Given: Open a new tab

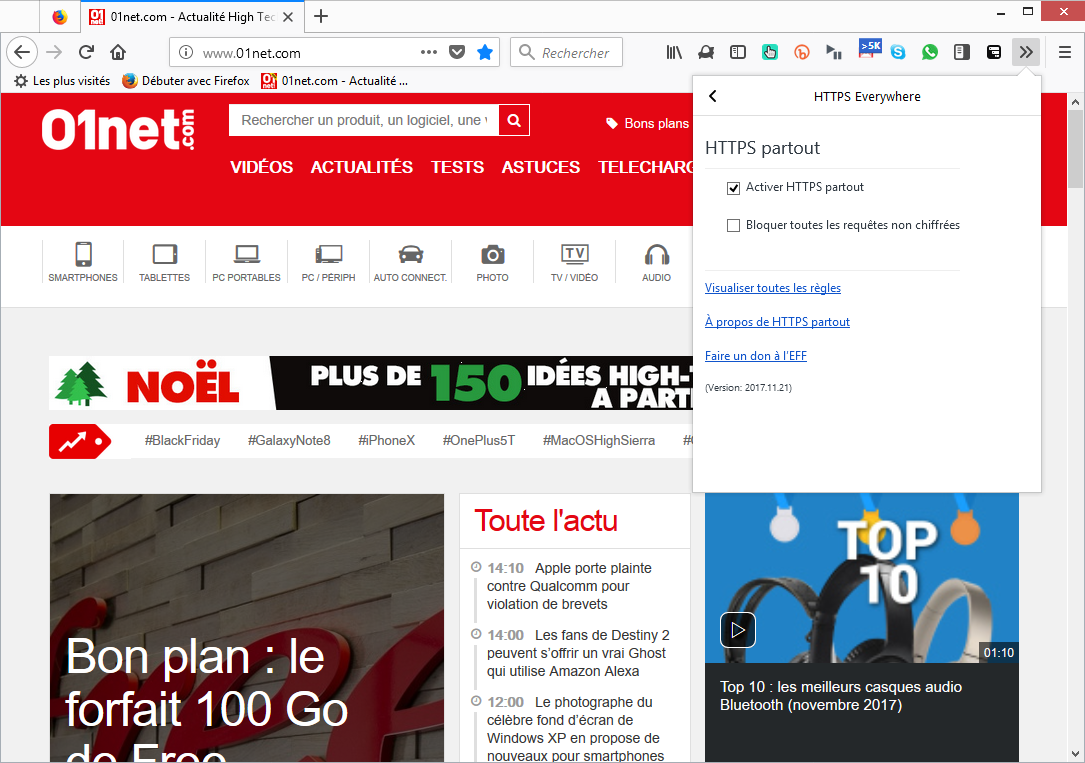Looking at the screenshot, I should [x=321, y=17].
